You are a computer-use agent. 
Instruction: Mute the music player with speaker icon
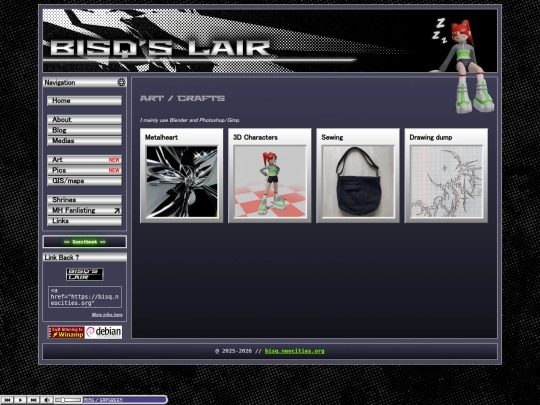(46, 400)
